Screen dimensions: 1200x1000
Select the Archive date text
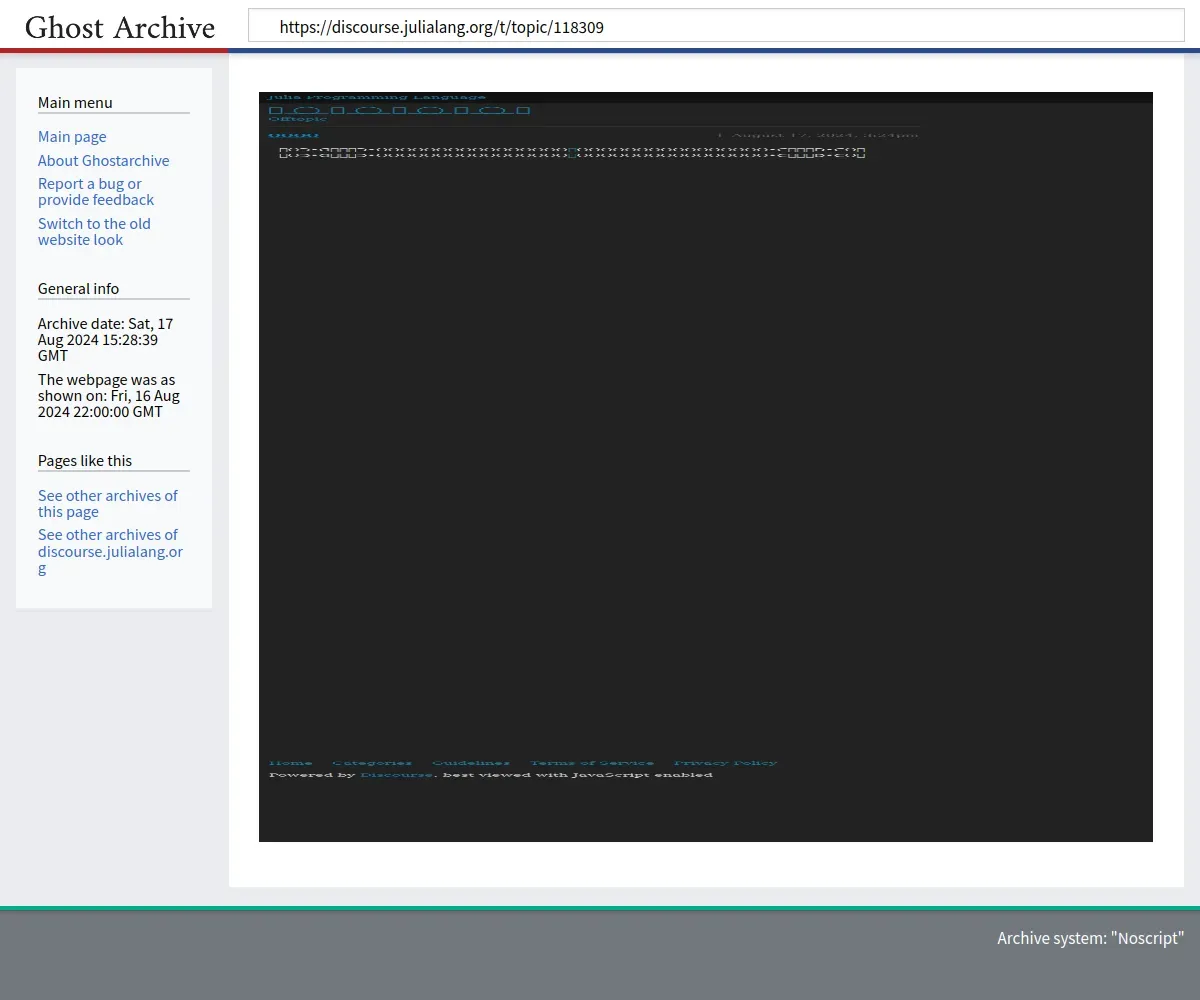(105, 339)
